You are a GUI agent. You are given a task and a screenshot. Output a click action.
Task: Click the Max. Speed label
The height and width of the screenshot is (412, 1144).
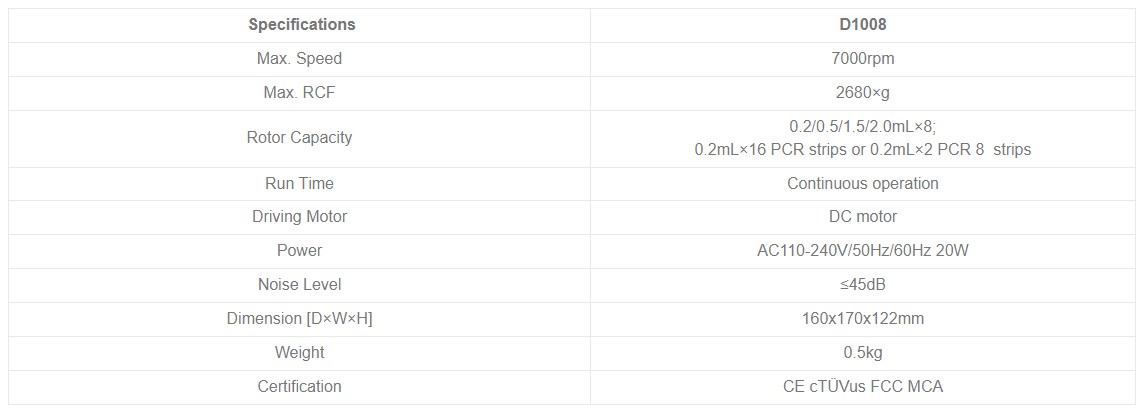tap(299, 59)
